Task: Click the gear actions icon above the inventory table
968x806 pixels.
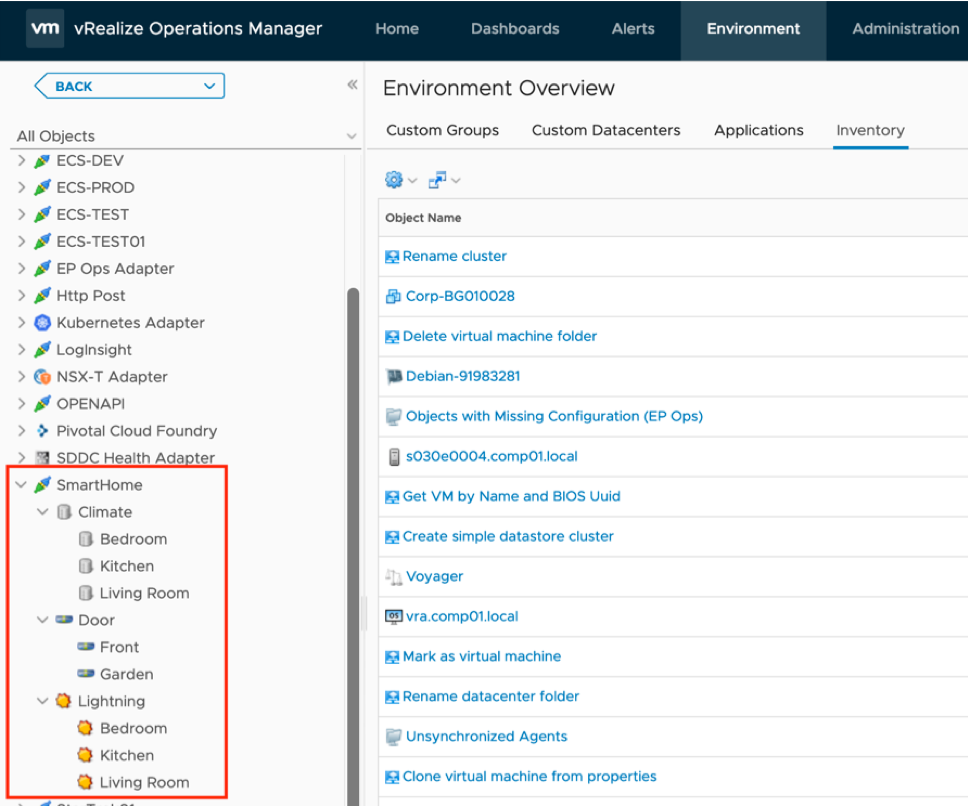Action: (392, 179)
